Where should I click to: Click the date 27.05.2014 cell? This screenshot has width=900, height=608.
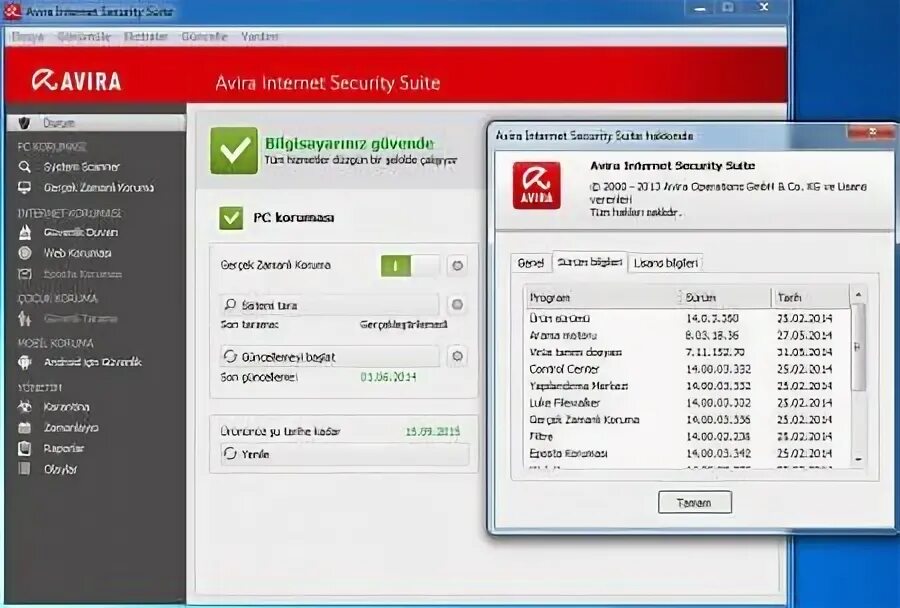click(805, 335)
